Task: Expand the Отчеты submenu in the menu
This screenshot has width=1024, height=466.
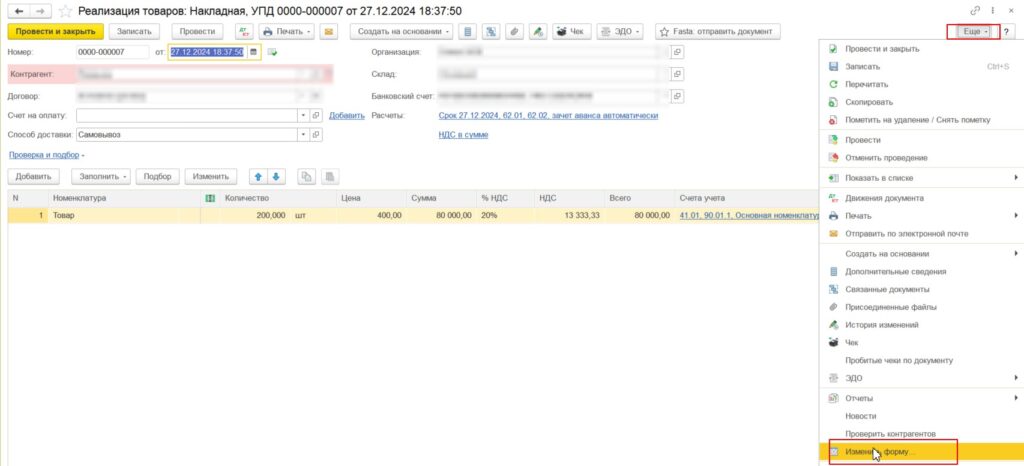Action: (x=921, y=398)
